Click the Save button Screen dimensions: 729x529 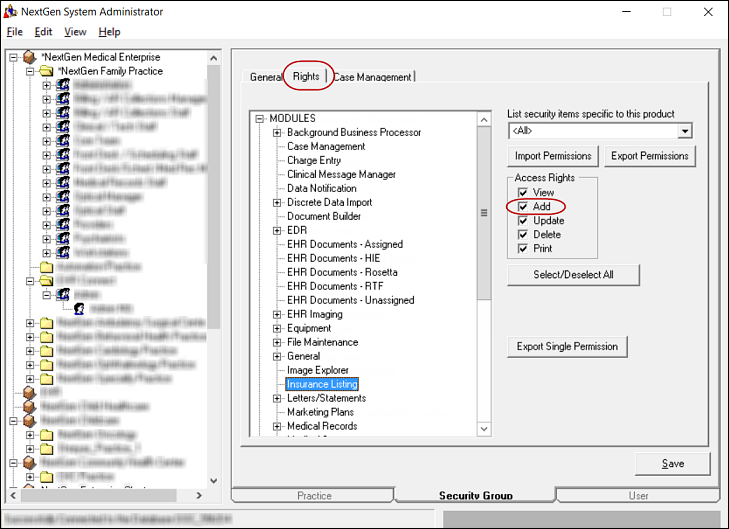pos(673,463)
